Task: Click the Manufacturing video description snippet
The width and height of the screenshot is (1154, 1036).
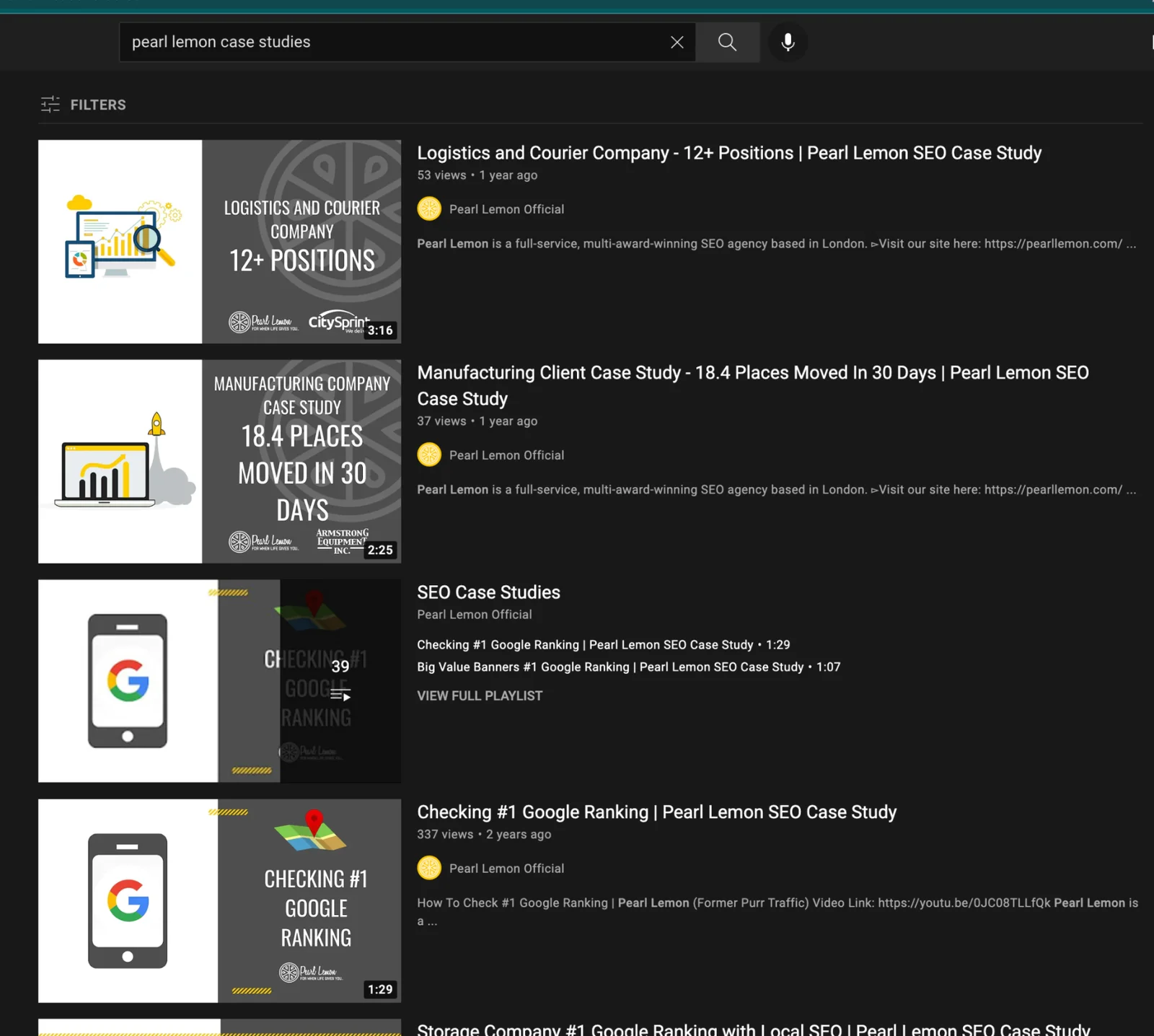Action: 776,490
